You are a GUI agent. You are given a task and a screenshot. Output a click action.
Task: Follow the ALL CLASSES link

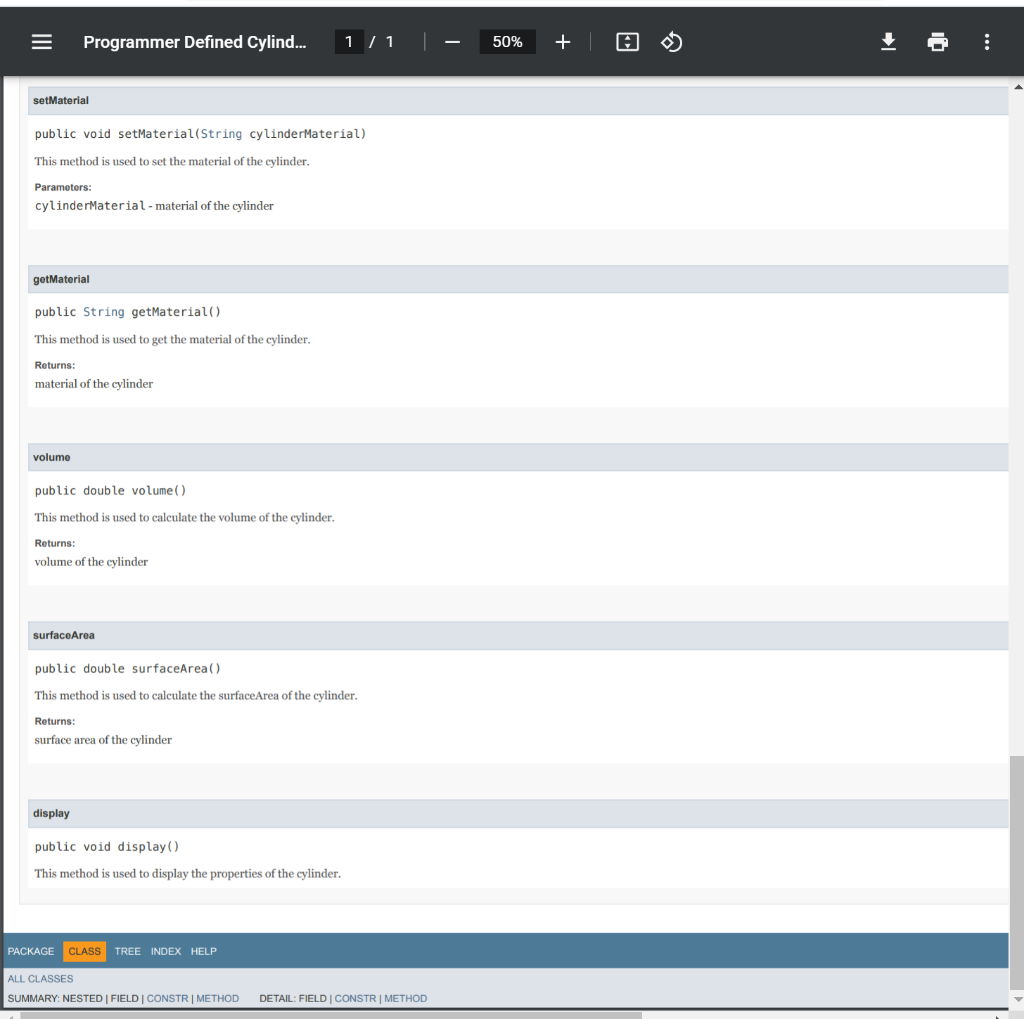coord(40,978)
